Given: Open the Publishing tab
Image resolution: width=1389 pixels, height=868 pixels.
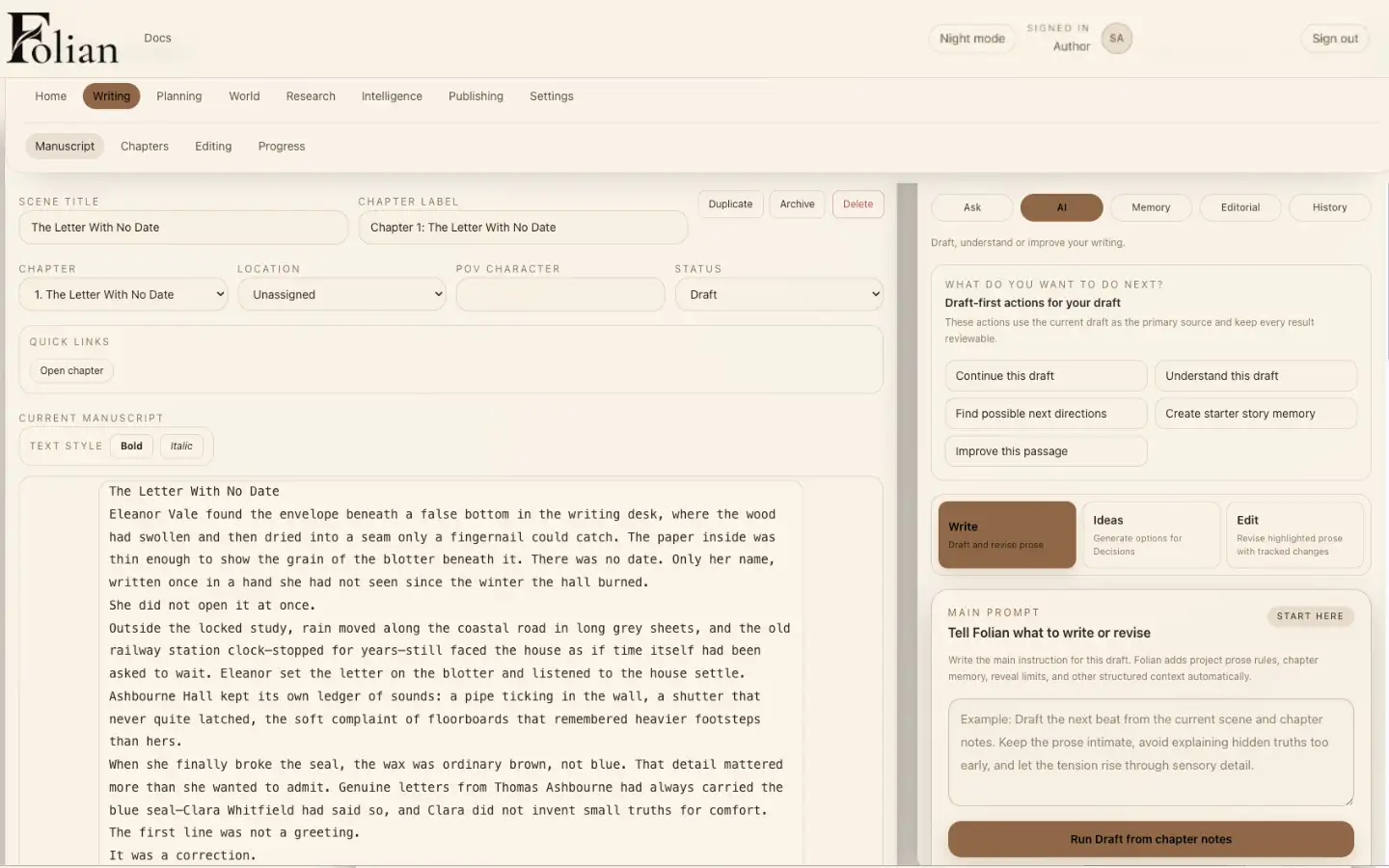Looking at the screenshot, I should 476,96.
